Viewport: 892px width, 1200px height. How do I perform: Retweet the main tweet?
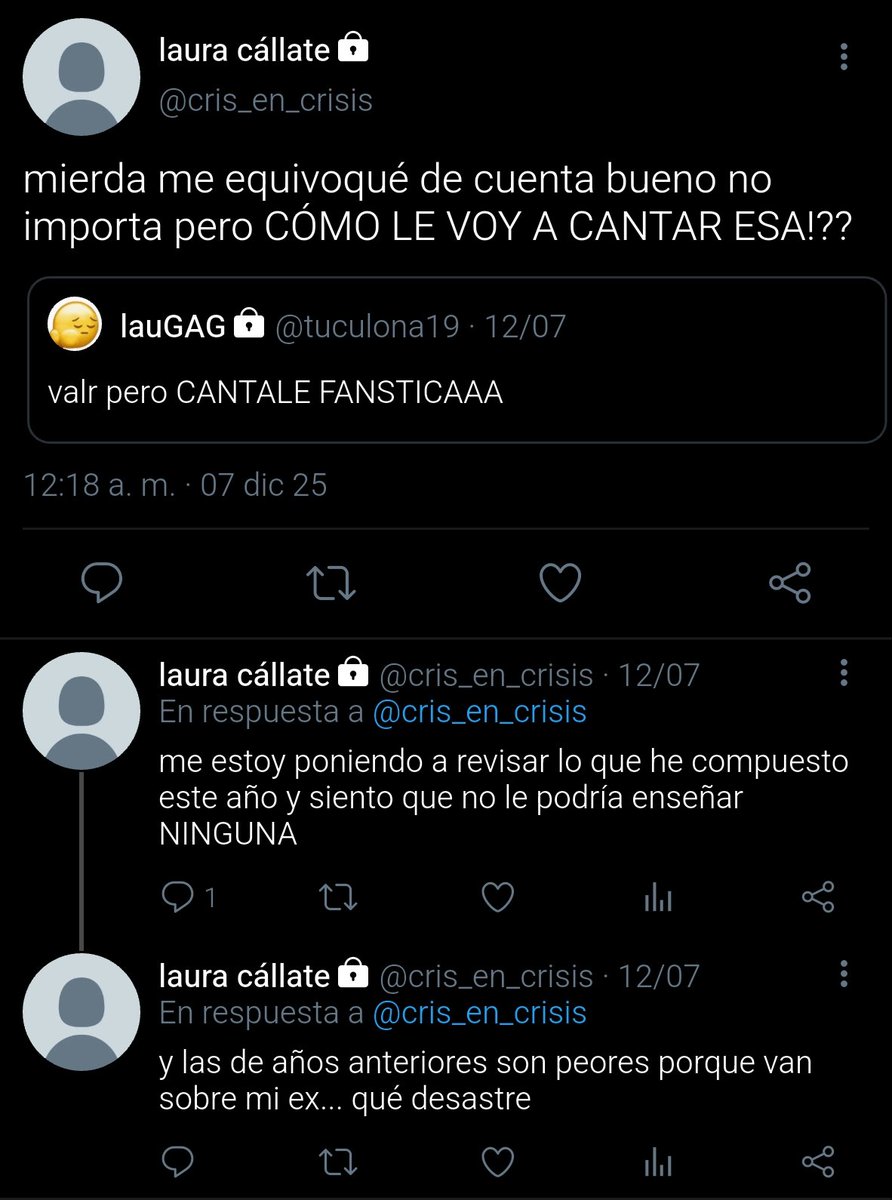[332, 582]
